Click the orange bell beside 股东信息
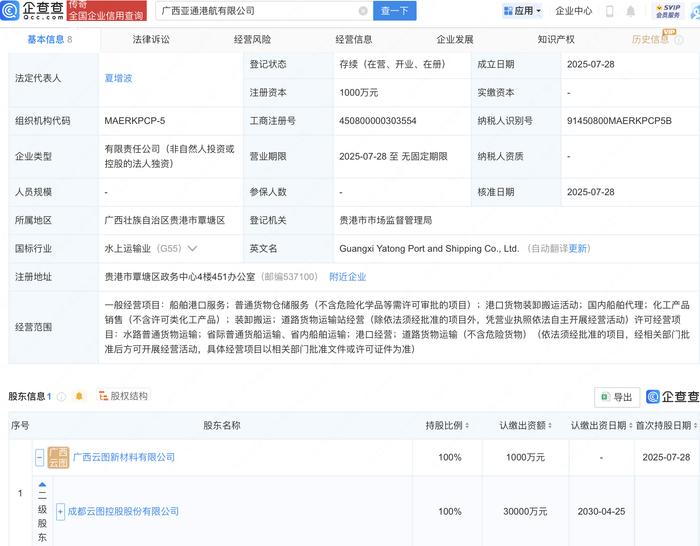Image resolution: width=700 pixels, height=546 pixels. (79, 396)
